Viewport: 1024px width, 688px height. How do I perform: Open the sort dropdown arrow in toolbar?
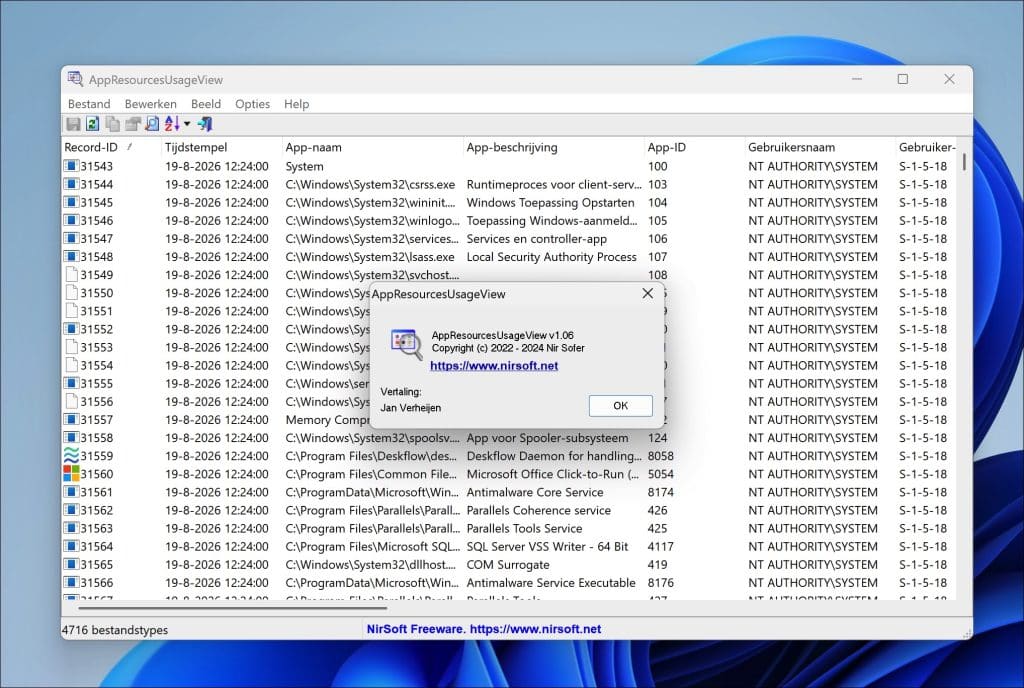click(187, 124)
